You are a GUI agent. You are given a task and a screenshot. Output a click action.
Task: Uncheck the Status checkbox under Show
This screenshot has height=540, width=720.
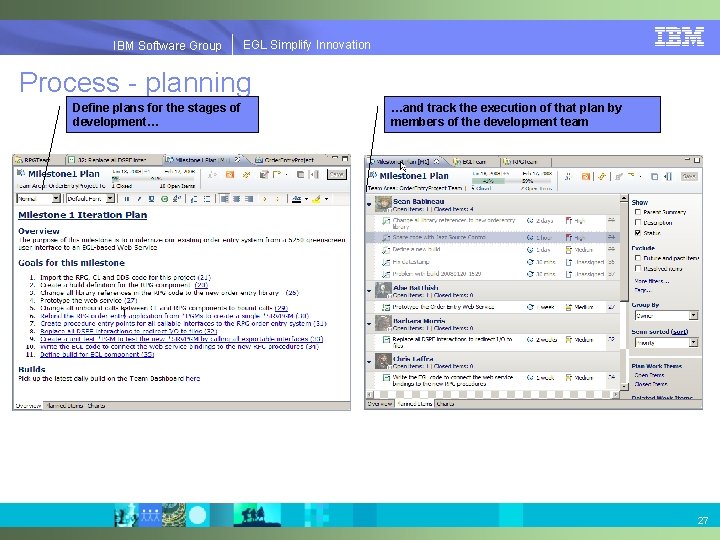pos(638,233)
